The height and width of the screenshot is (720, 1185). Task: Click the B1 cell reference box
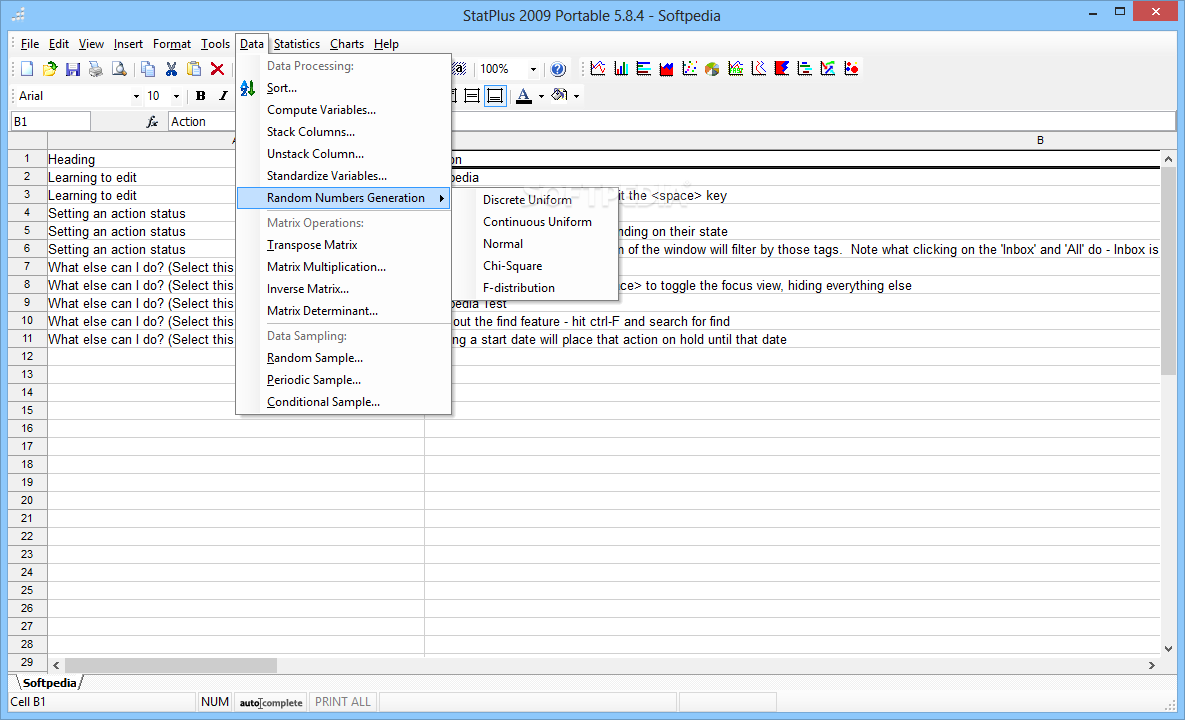pos(50,122)
